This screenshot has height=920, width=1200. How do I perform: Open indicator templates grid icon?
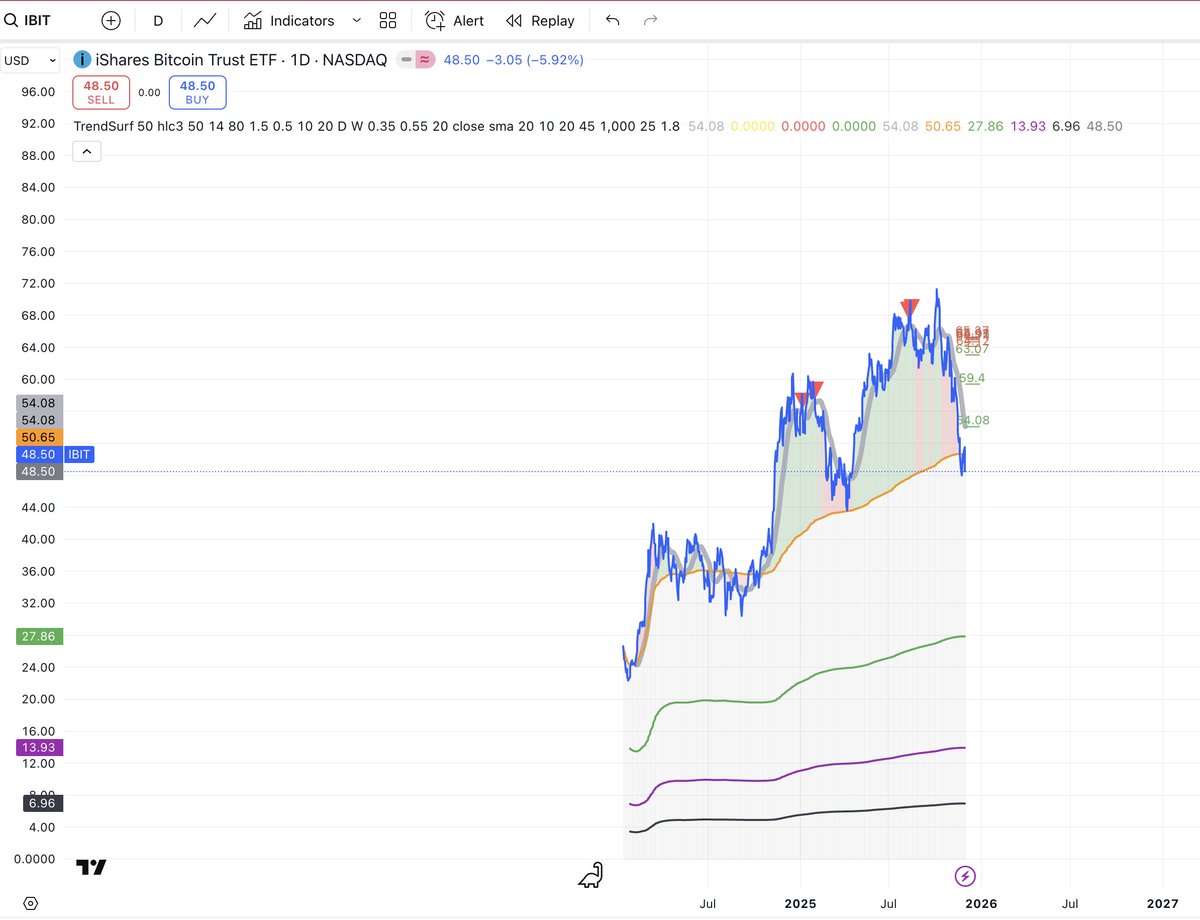click(x=388, y=20)
